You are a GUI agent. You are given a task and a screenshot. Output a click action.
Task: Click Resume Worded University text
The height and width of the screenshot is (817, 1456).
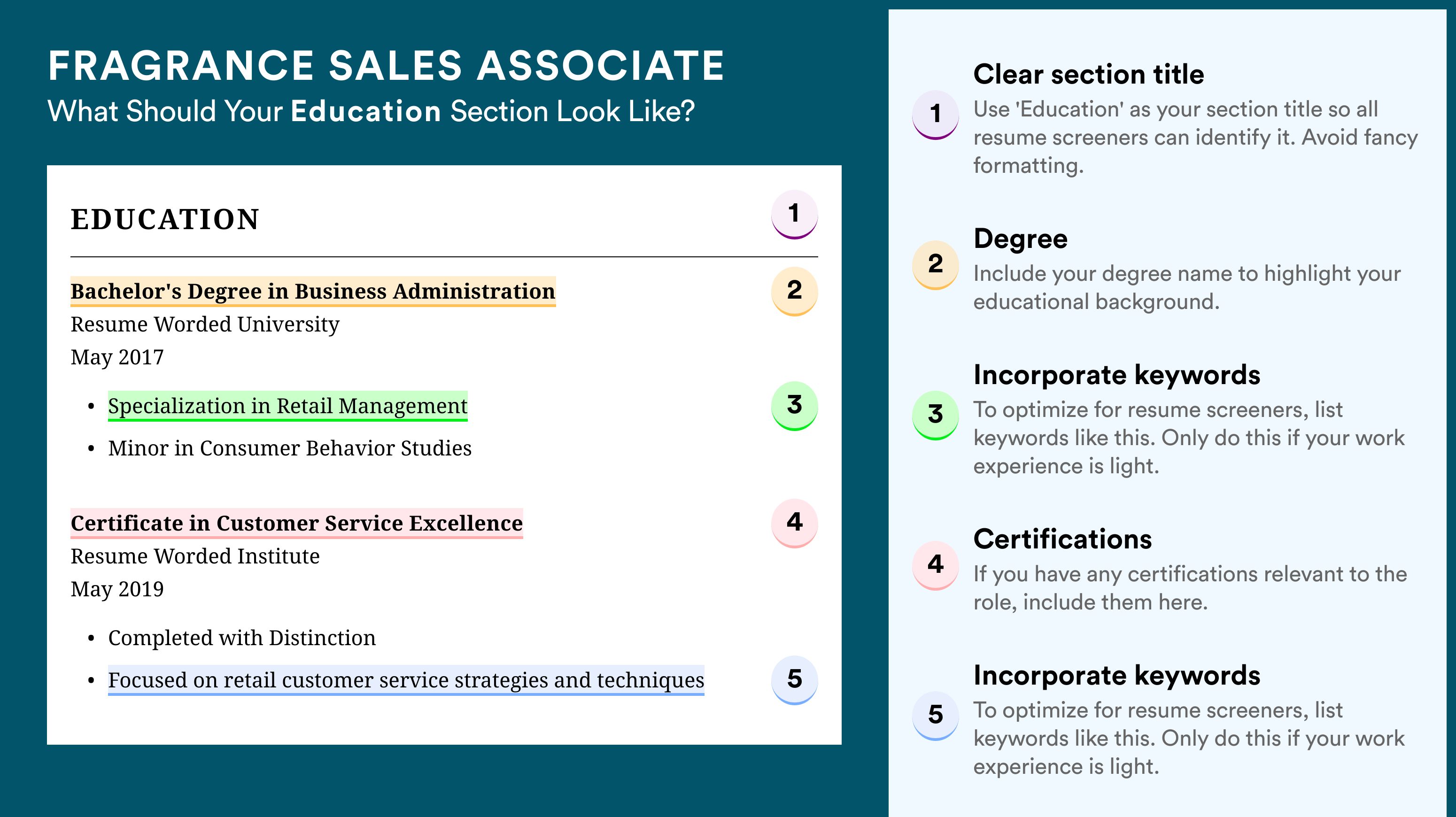click(205, 324)
